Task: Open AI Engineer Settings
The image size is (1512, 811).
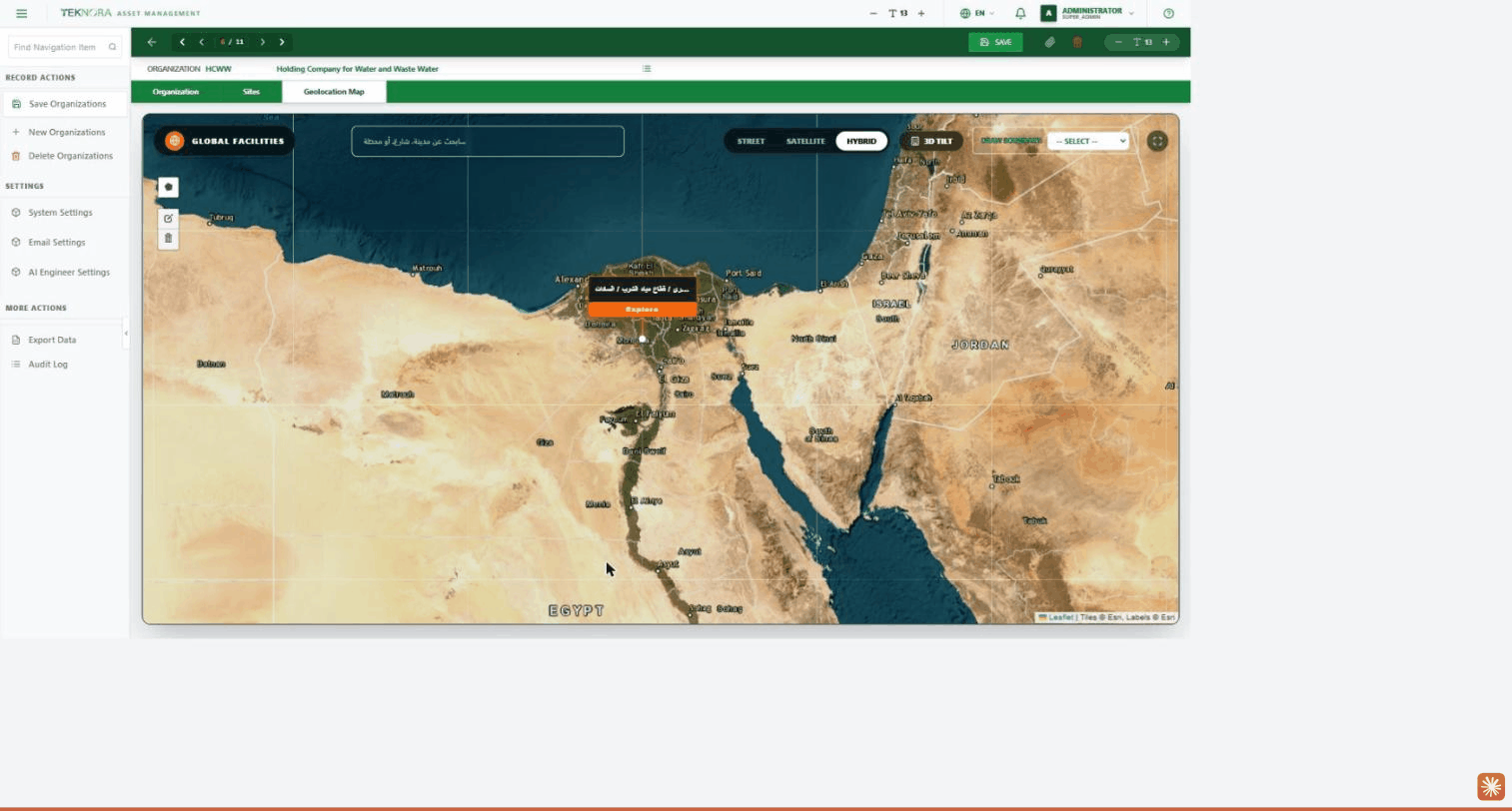Action: 68,273
